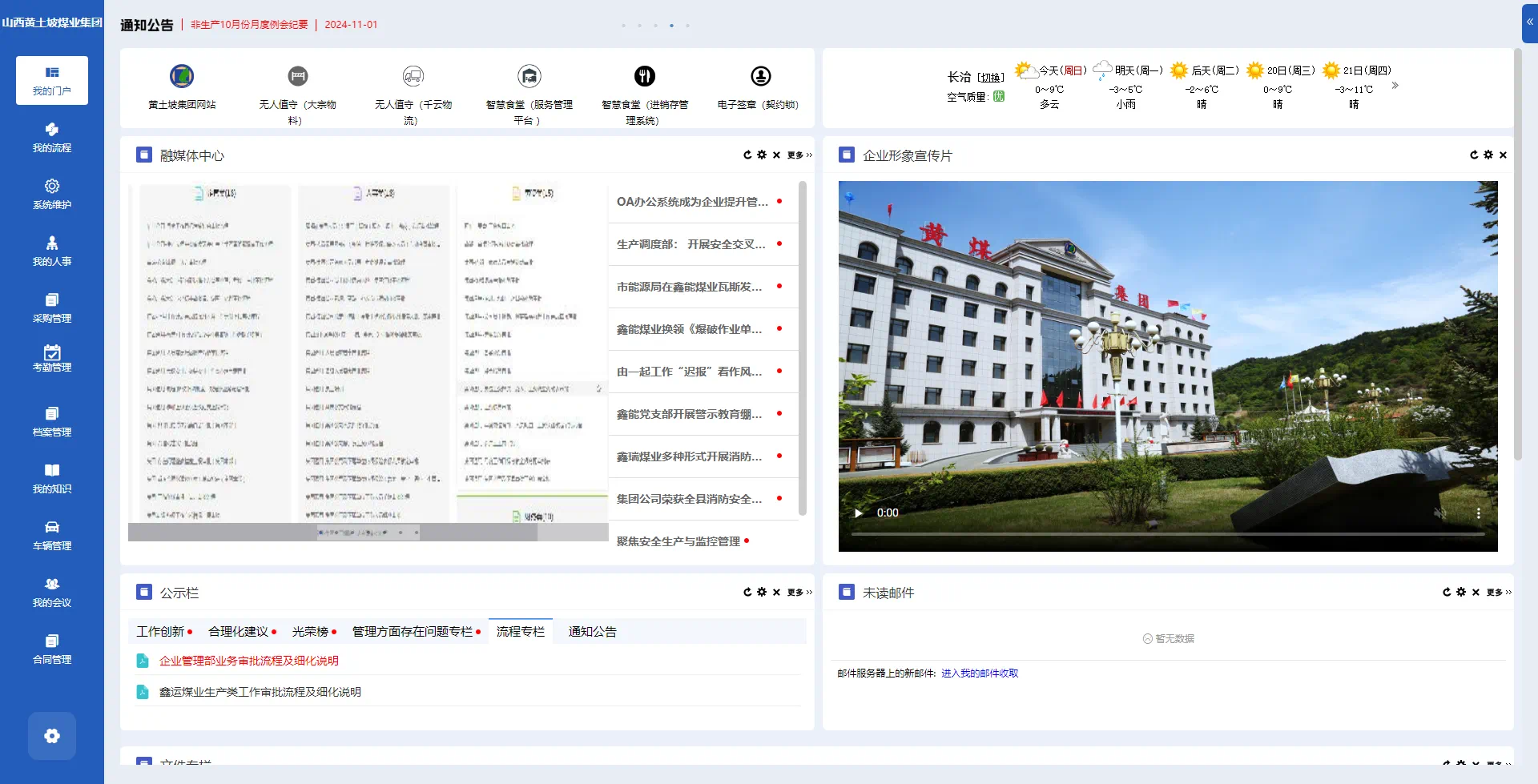Viewport: 1538px width, 784px height.
Task: Collapse the right-side panel with the chevron
Action: click(1529, 22)
